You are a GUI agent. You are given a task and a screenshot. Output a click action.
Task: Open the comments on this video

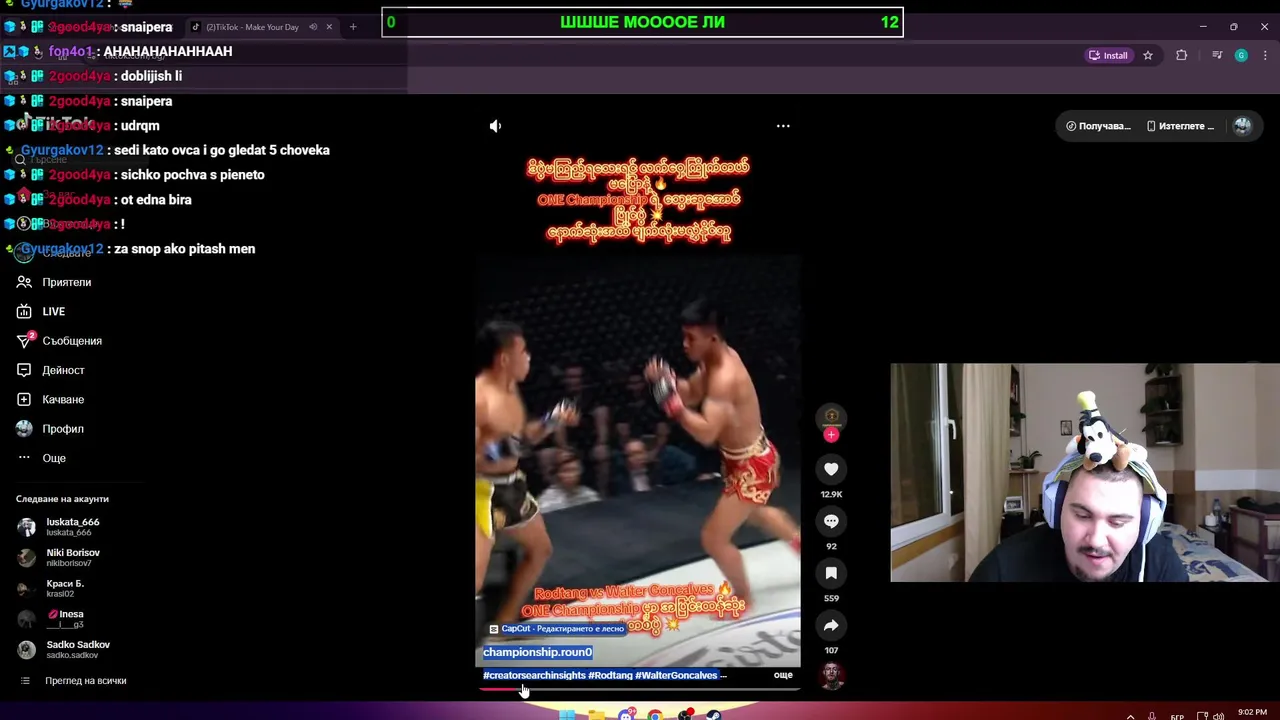click(831, 521)
